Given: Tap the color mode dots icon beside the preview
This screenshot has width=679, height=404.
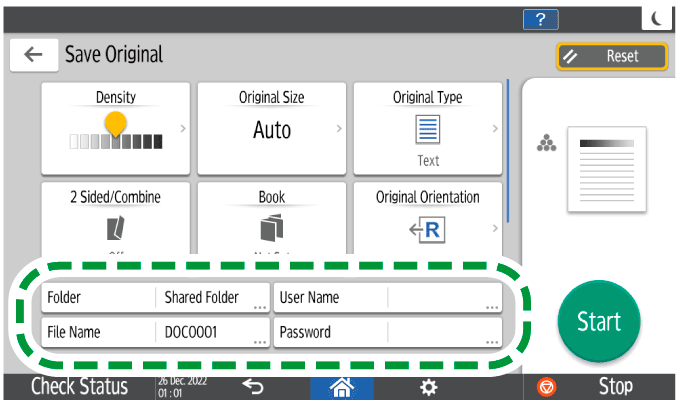Looking at the screenshot, I should pos(546,145).
